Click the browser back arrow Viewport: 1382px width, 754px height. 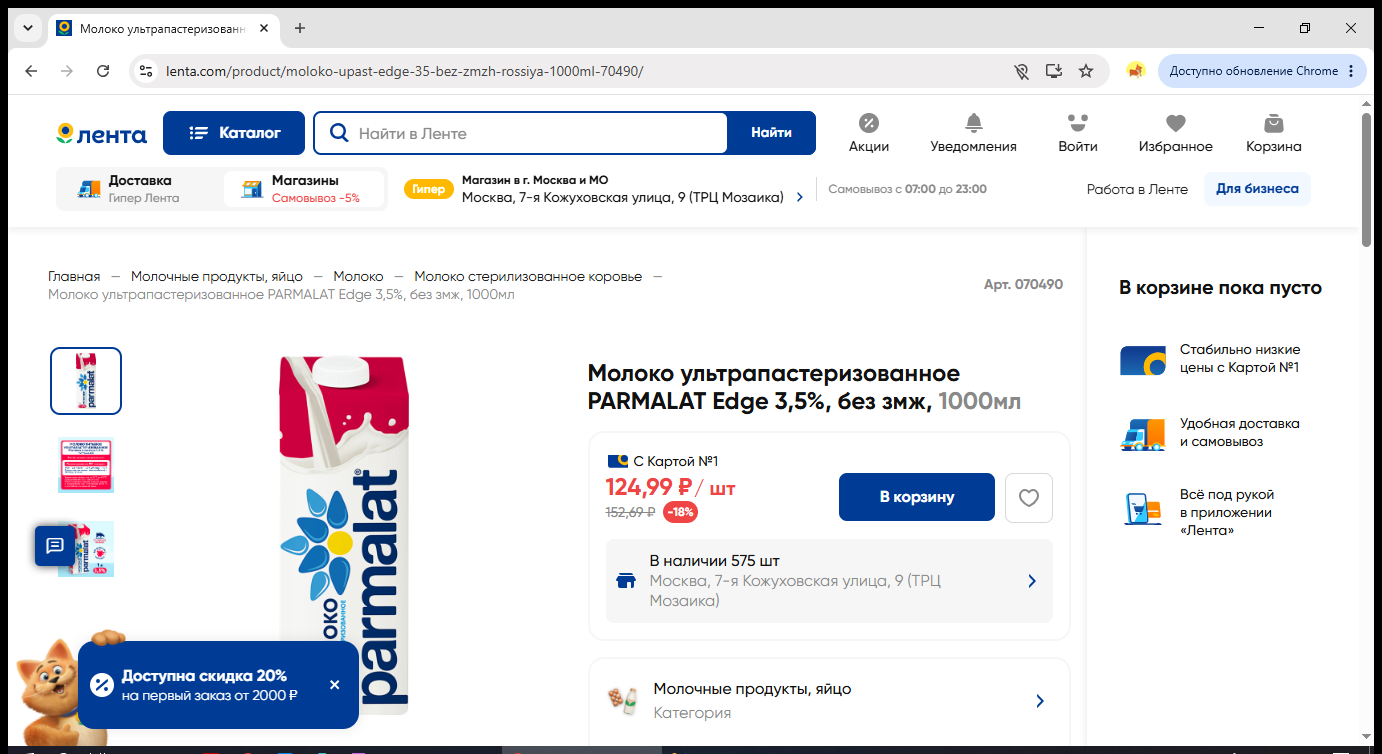click(x=31, y=71)
